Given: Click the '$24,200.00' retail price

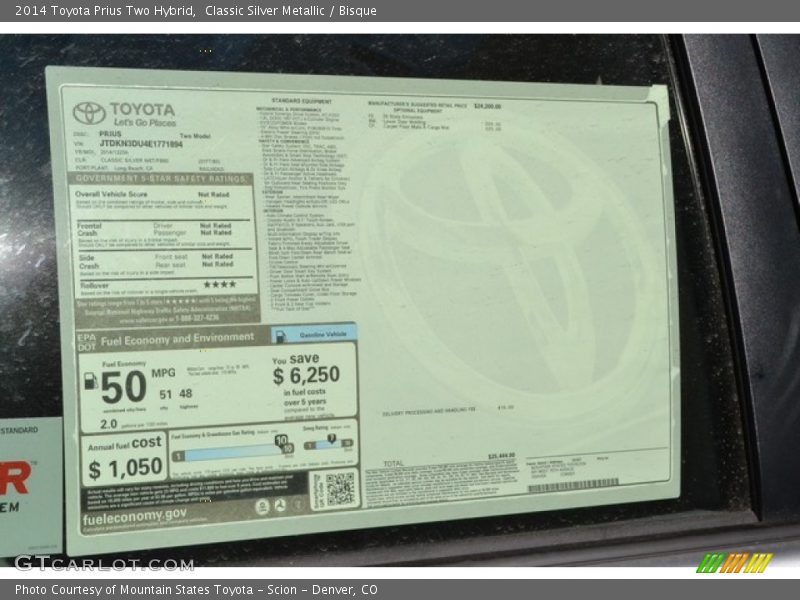Looking at the screenshot, I should pos(487,106).
